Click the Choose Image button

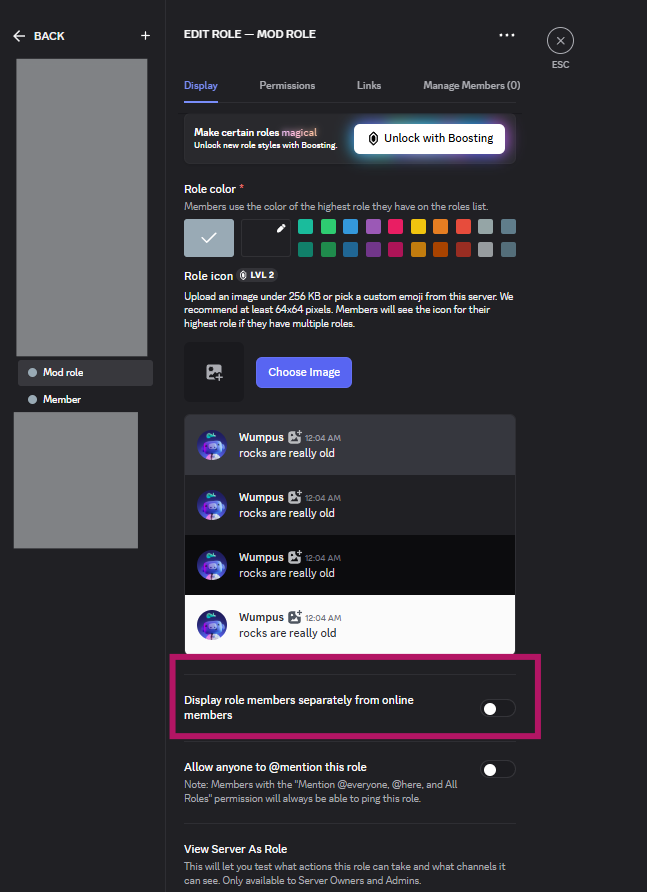[x=304, y=372]
